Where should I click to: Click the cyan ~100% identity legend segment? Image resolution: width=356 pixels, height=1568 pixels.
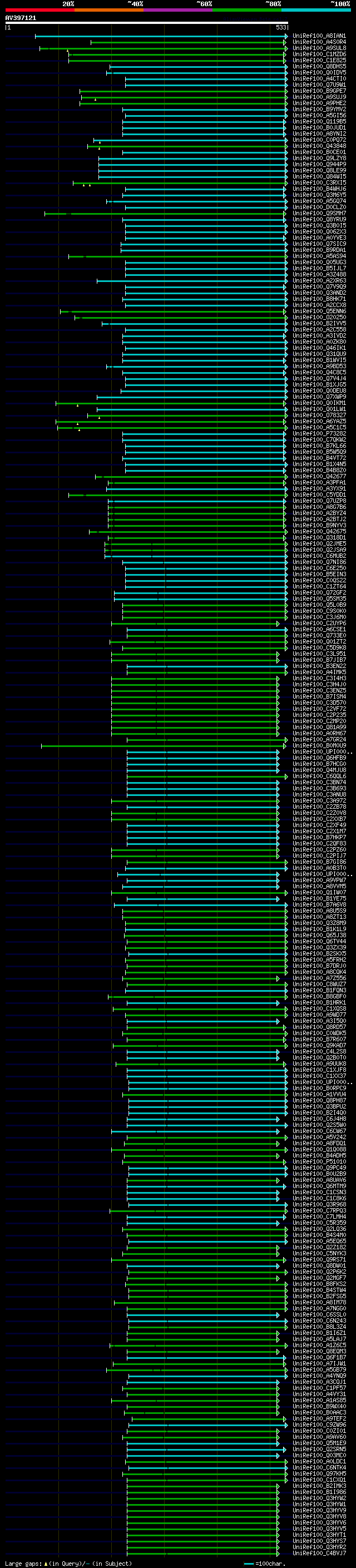pos(317,10)
